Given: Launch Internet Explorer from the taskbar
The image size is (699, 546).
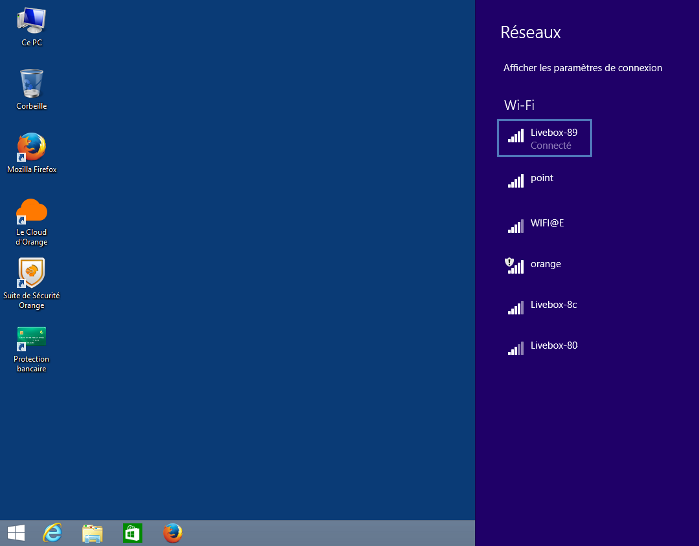Looking at the screenshot, I should point(52,533).
